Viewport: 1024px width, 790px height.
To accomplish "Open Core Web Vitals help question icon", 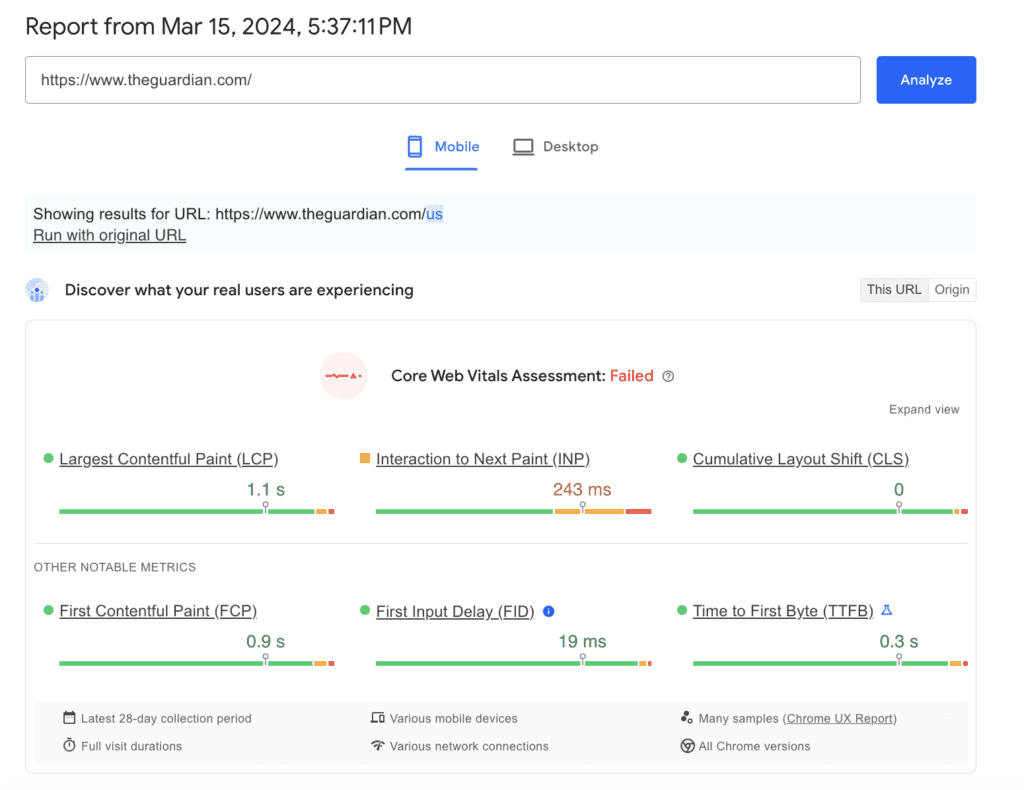I will pos(668,376).
